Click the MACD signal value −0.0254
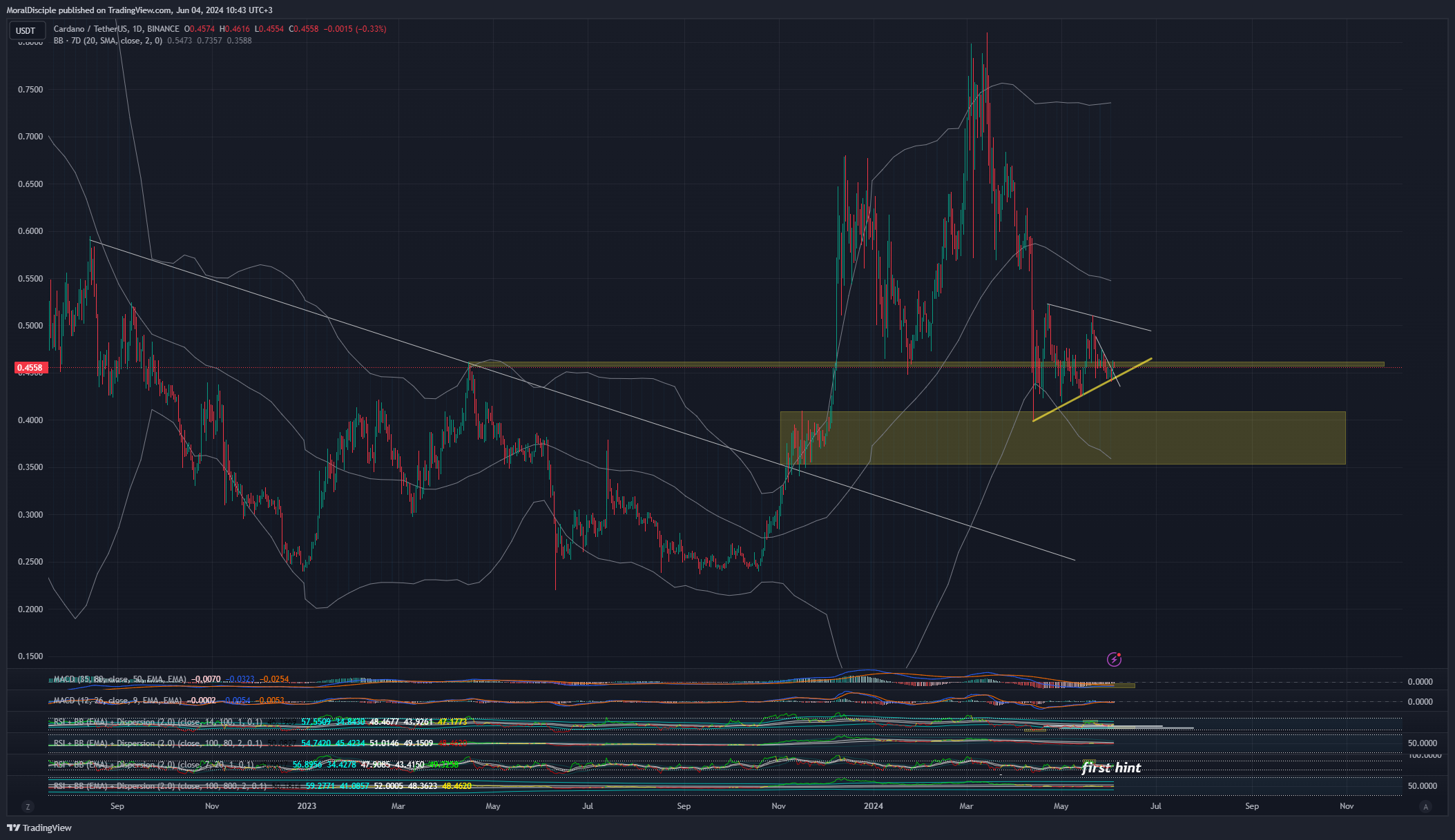The width and height of the screenshot is (1455, 840). [x=273, y=679]
